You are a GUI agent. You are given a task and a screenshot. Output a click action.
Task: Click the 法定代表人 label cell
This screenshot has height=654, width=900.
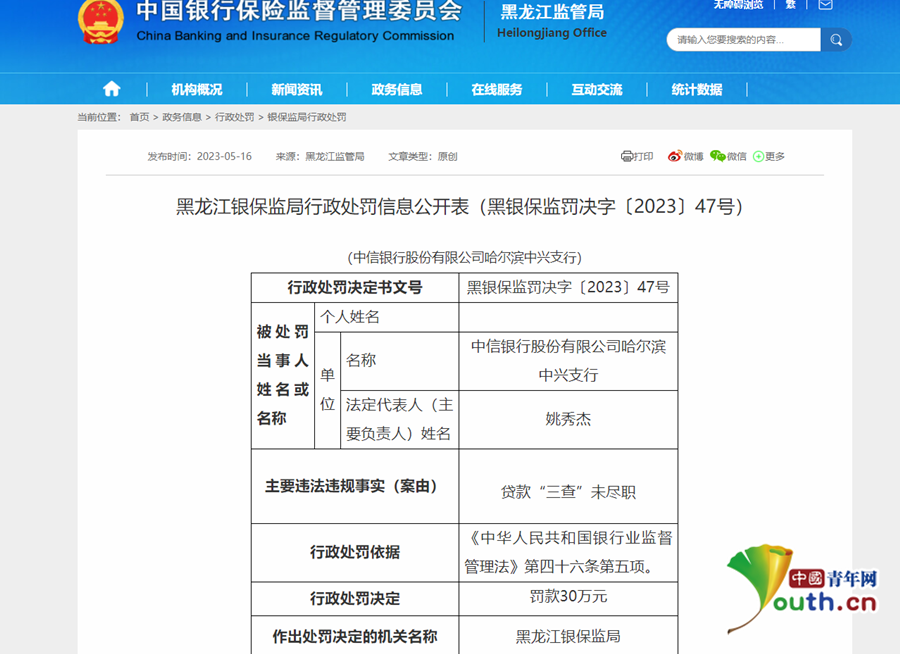tap(399, 420)
